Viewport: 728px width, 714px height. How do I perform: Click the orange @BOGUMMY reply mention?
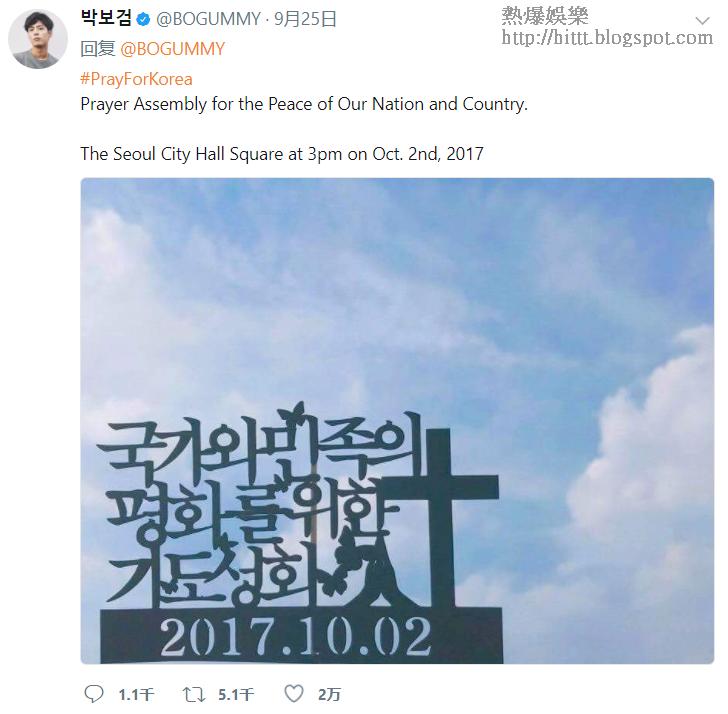point(172,49)
